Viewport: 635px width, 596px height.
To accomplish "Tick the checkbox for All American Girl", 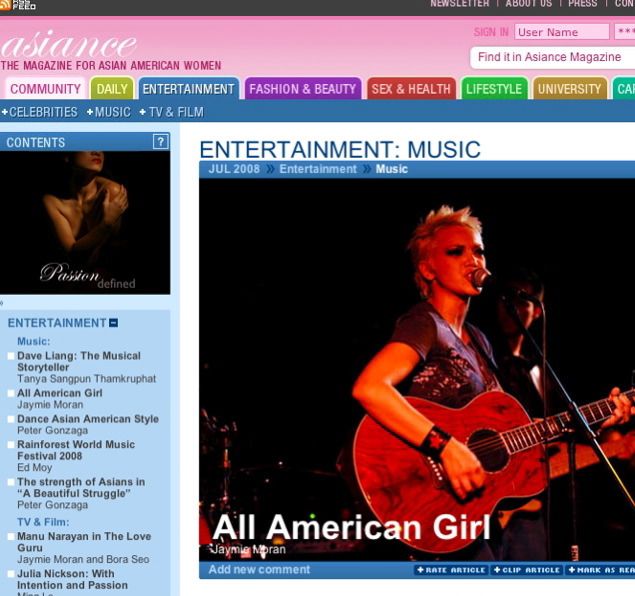I will coord(11,394).
